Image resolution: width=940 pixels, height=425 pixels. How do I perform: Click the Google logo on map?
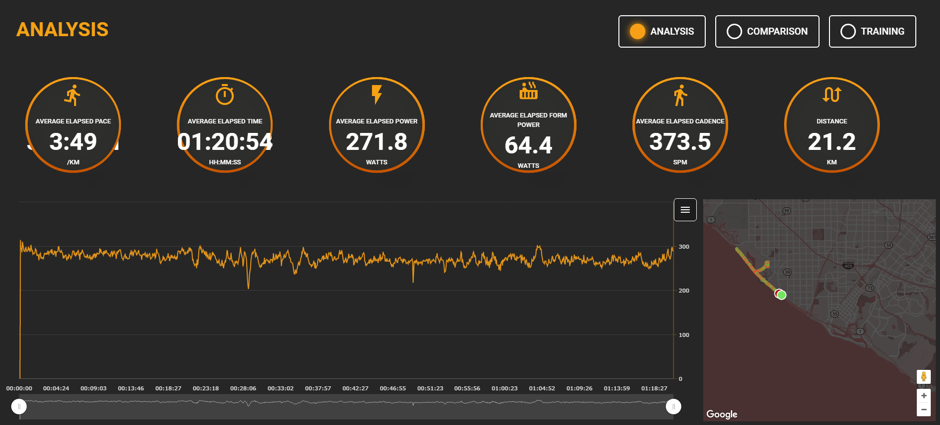coord(722,414)
